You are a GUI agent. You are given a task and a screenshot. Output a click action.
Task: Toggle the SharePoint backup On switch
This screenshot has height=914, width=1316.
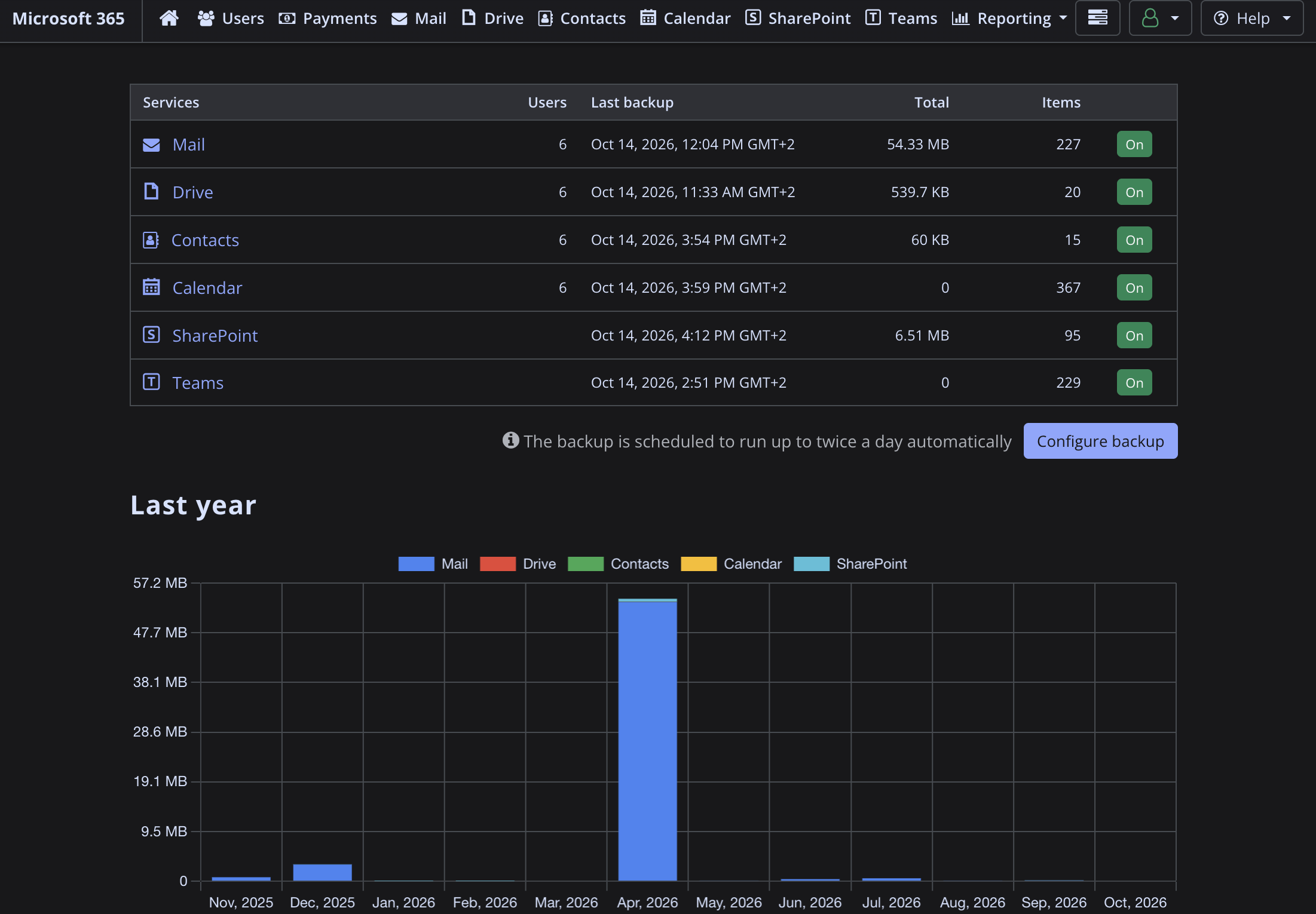coord(1134,336)
